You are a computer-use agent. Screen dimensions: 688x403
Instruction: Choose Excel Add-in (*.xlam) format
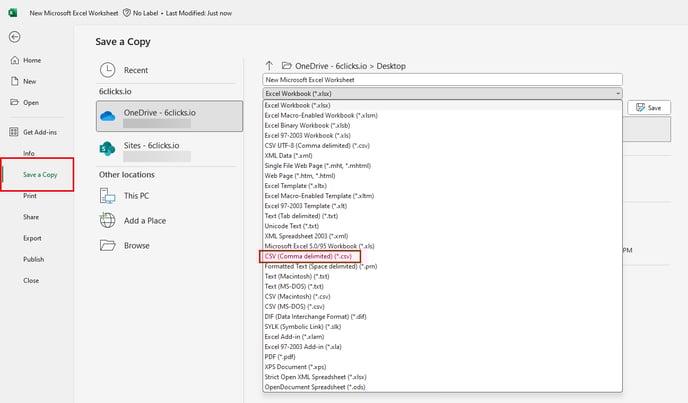pos(442,337)
